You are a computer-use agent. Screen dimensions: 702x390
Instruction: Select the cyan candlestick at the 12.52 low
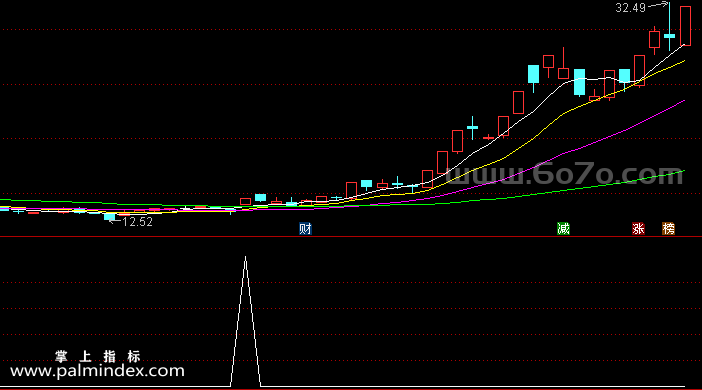[110, 217]
